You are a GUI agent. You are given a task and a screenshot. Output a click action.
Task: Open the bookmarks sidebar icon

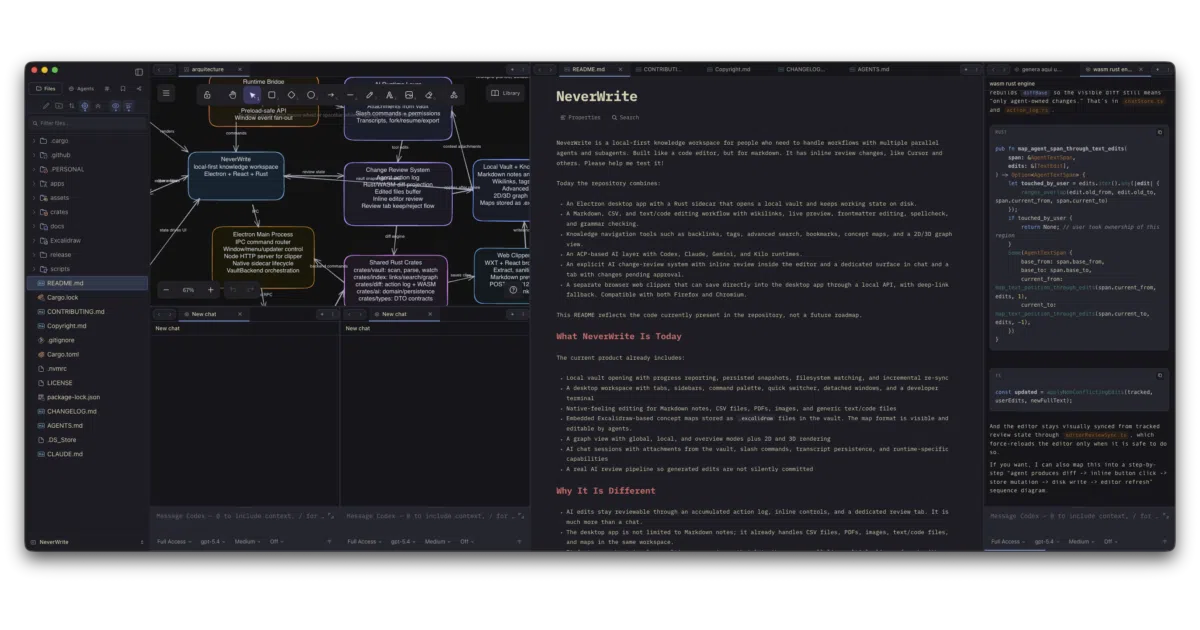tap(123, 88)
